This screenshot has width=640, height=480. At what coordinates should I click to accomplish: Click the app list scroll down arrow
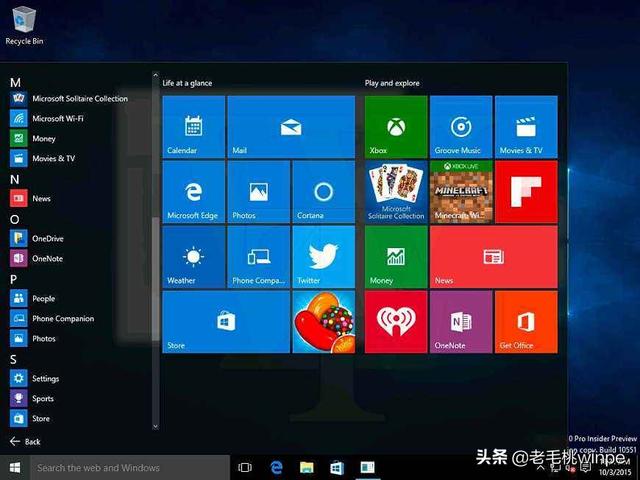pos(156,427)
